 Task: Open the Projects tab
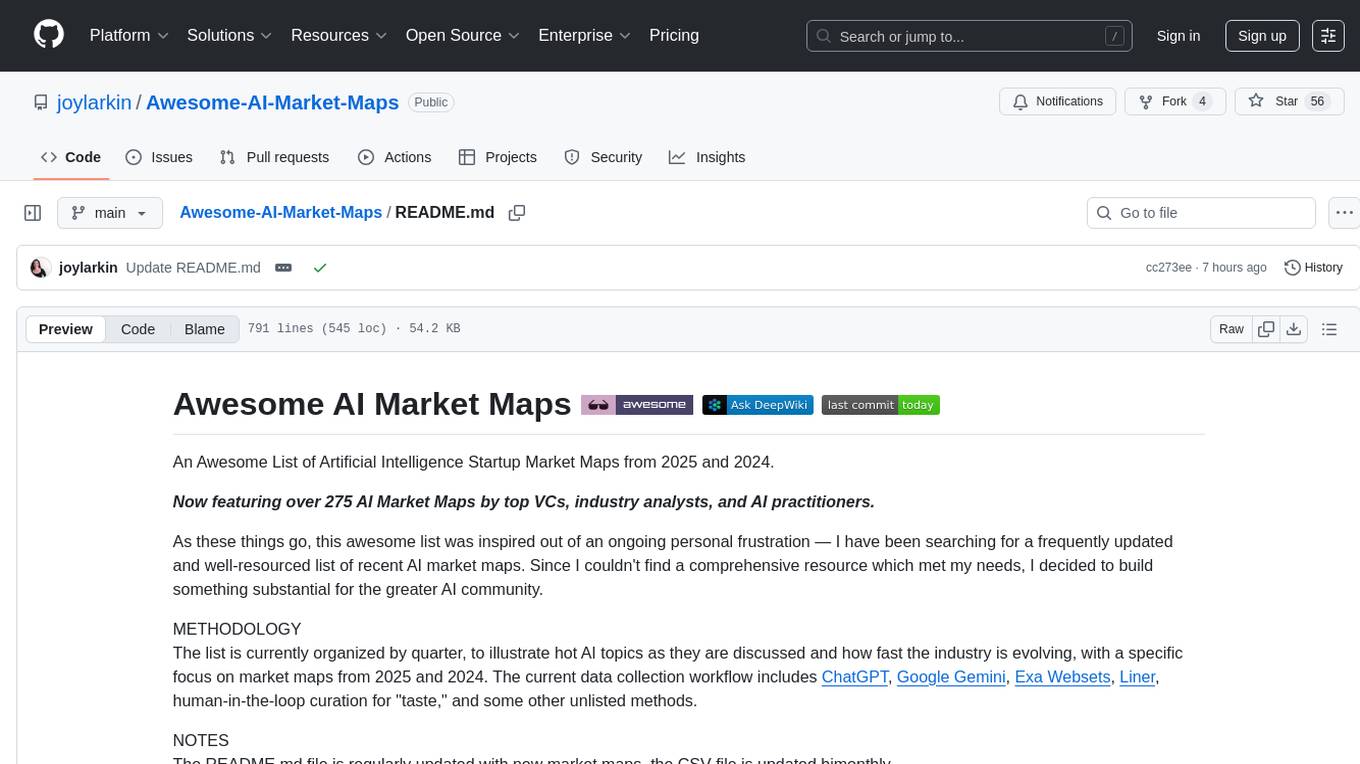[498, 157]
